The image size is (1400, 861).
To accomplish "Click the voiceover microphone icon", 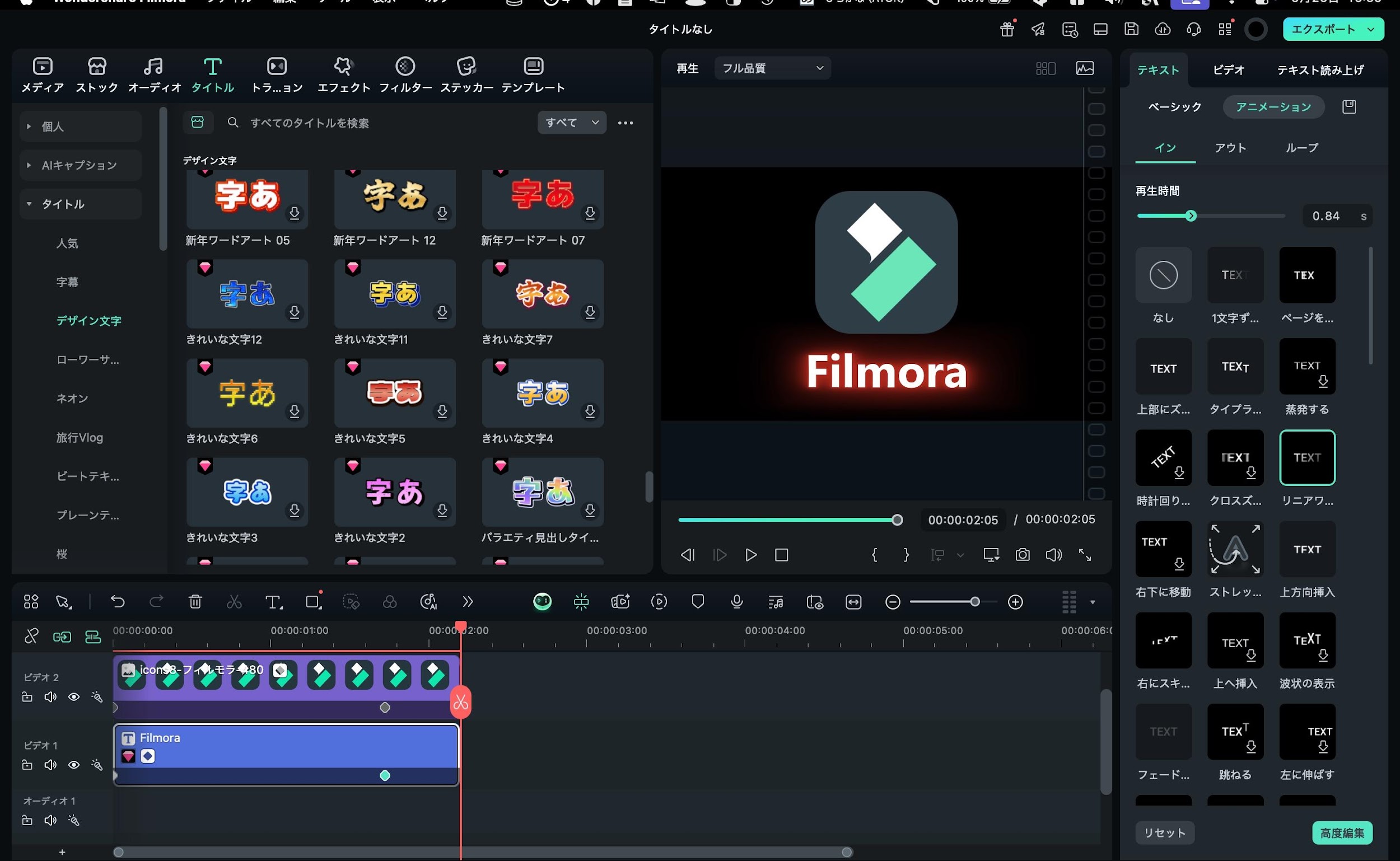I will coord(736,601).
